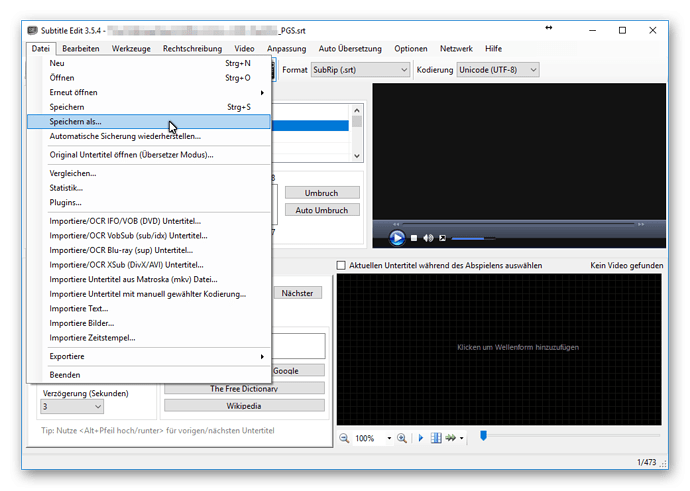690x491 pixels.
Task: Choose 'Speichern als...' menu entry
Action: click(x=149, y=121)
